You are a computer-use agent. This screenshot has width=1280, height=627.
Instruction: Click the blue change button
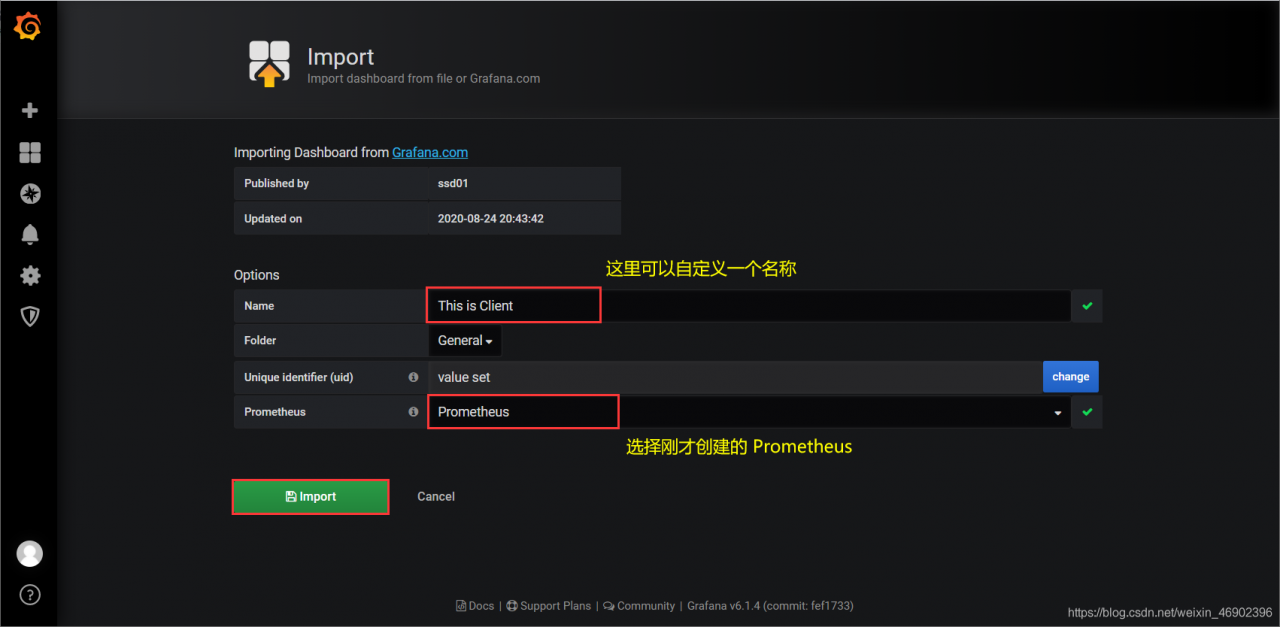coord(1071,377)
